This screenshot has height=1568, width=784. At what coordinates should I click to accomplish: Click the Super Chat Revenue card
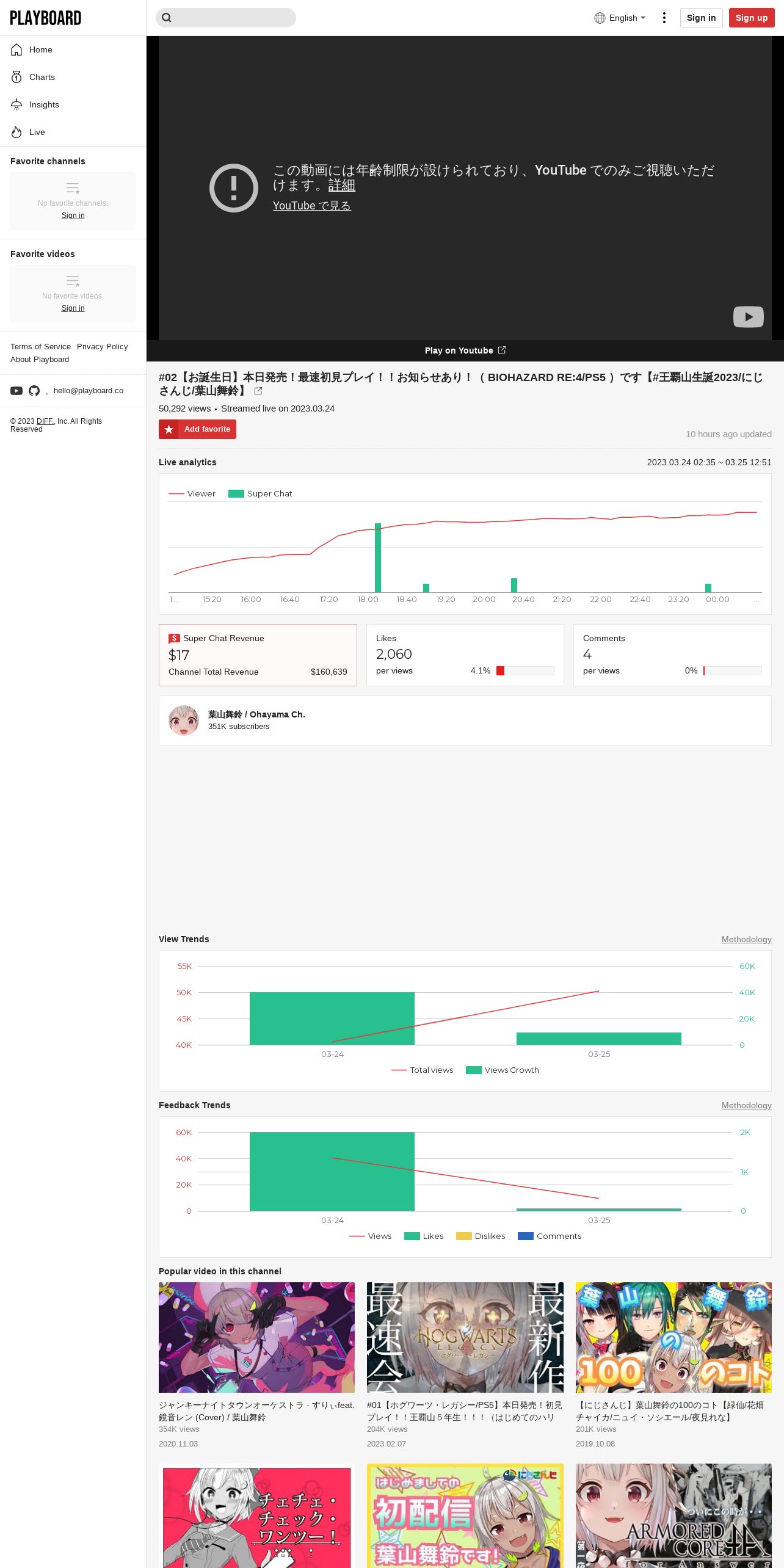coord(258,655)
